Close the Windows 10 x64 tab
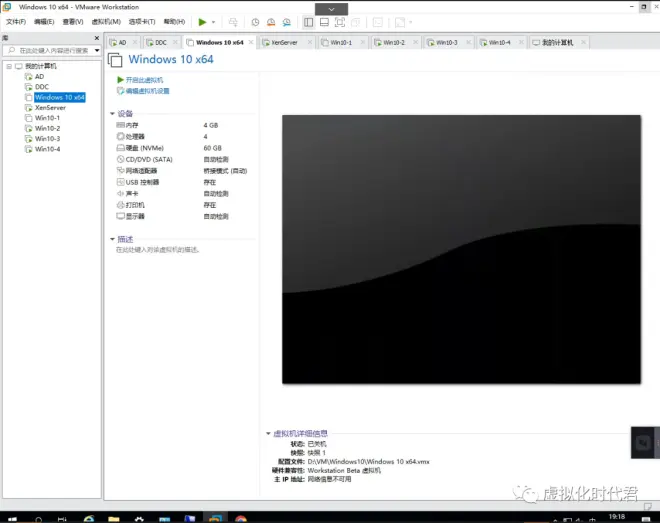 [251, 42]
